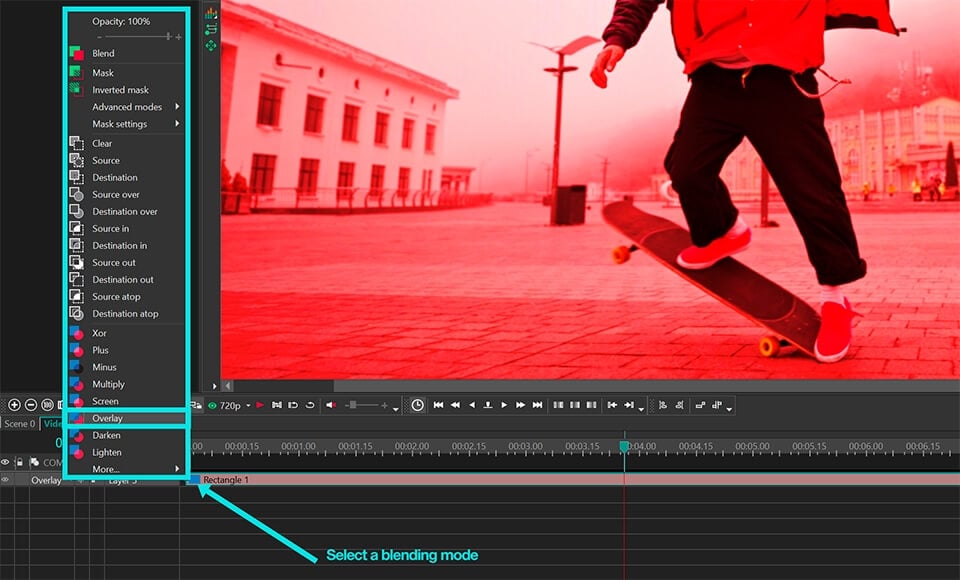
Task: Open the last dropdown arrow in the toolbar
Action: point(729,409)
